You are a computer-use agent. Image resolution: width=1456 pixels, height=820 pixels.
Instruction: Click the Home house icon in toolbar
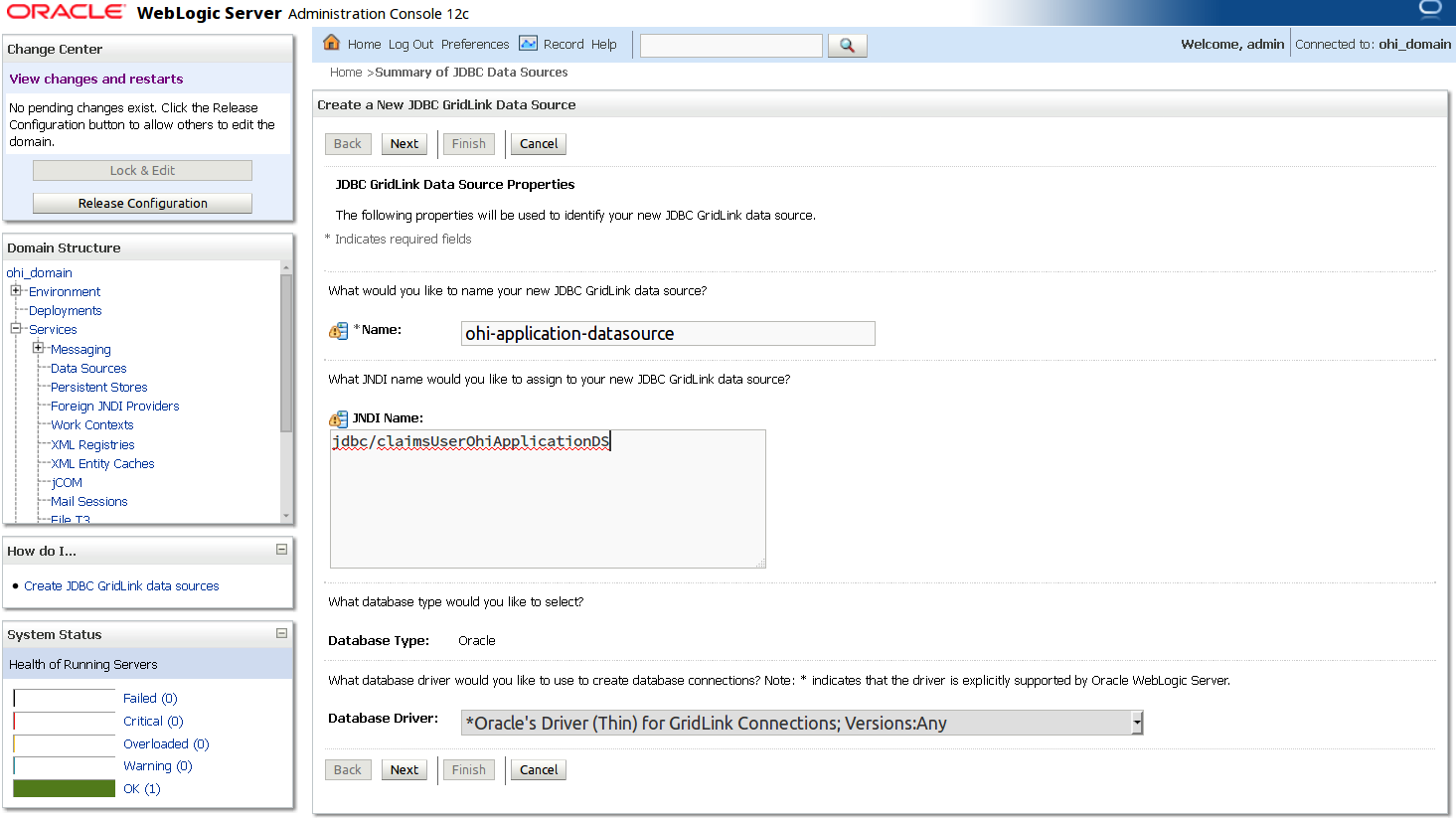click(x=332, y=43)
